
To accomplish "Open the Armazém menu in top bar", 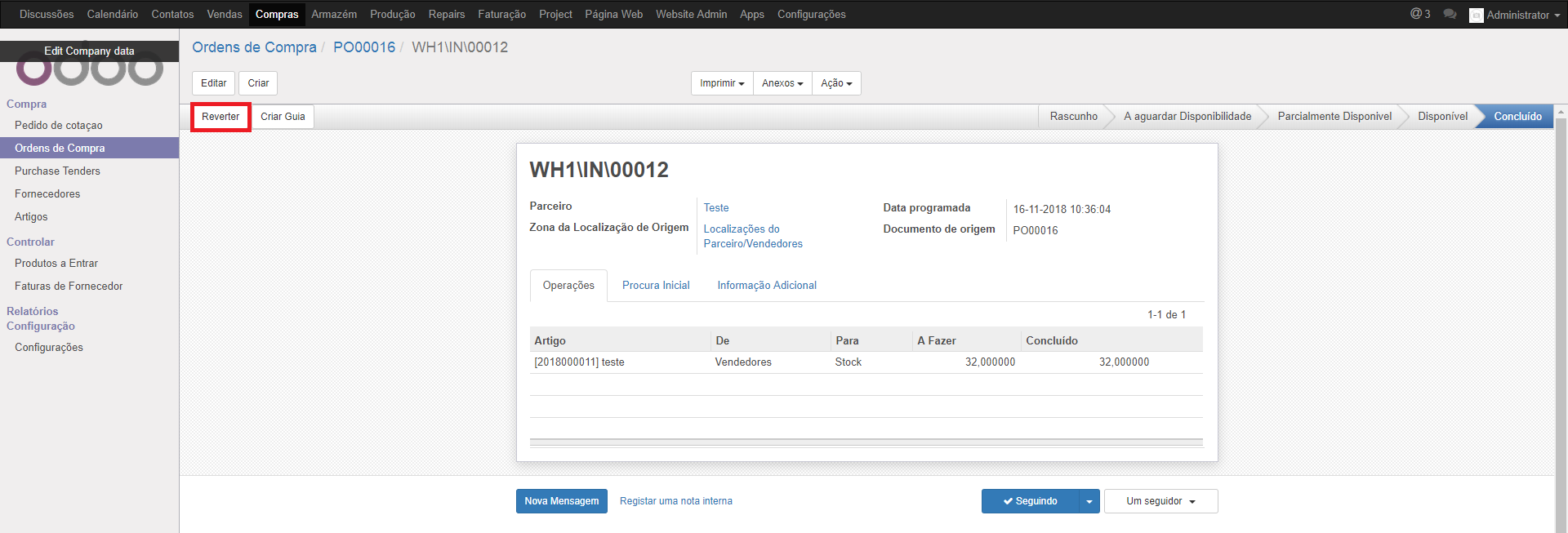I will point(334,15).
